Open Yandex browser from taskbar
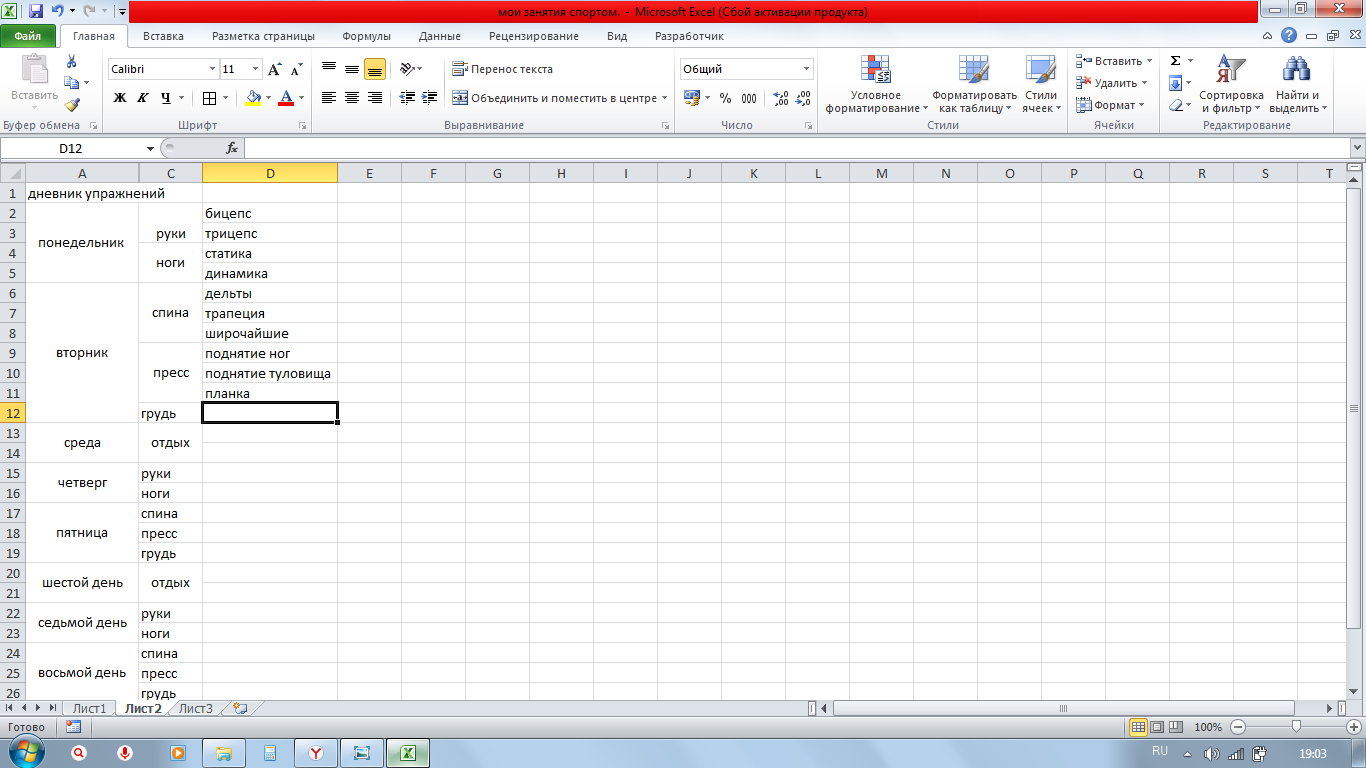The width and height of the screenshot is (1366, 768). (x=314, y=752)
